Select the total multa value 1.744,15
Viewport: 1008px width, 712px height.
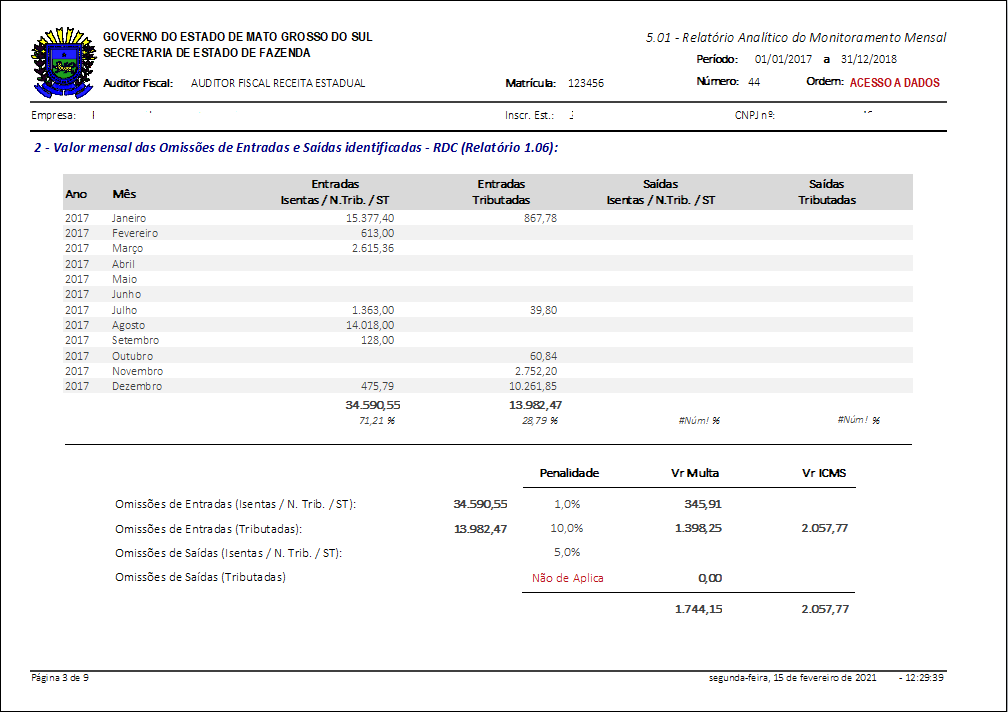point(697,608)
